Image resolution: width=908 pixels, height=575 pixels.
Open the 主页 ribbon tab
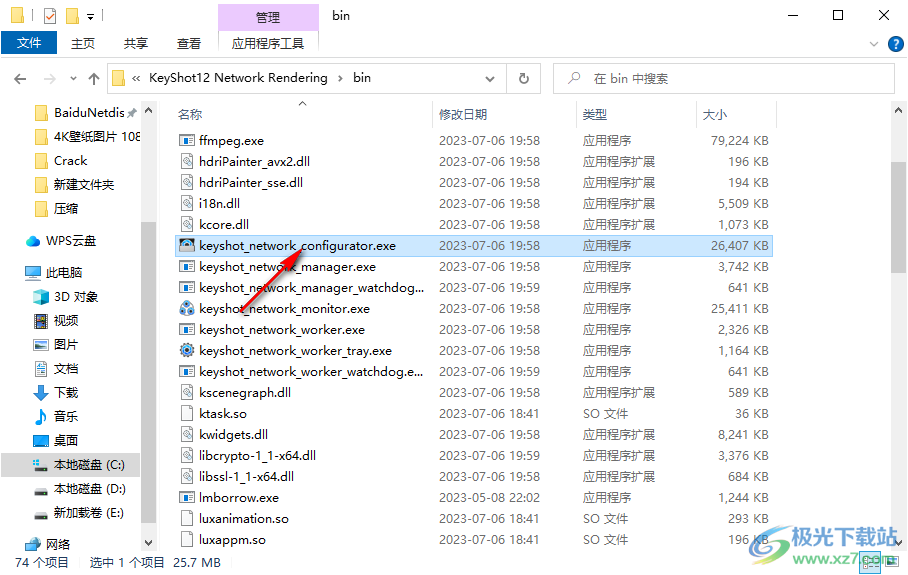[83, 43]
